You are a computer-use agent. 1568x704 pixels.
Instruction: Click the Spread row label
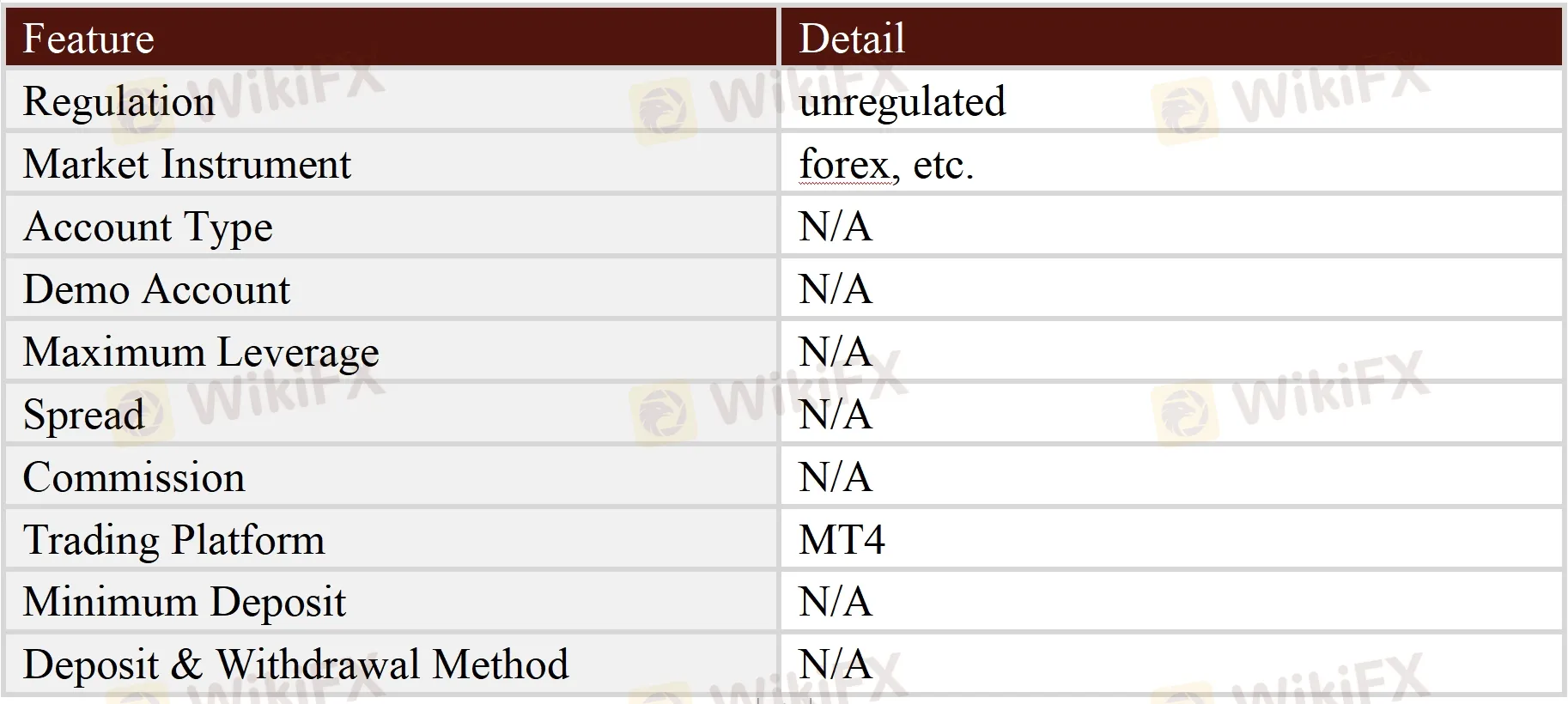[83, 415]
